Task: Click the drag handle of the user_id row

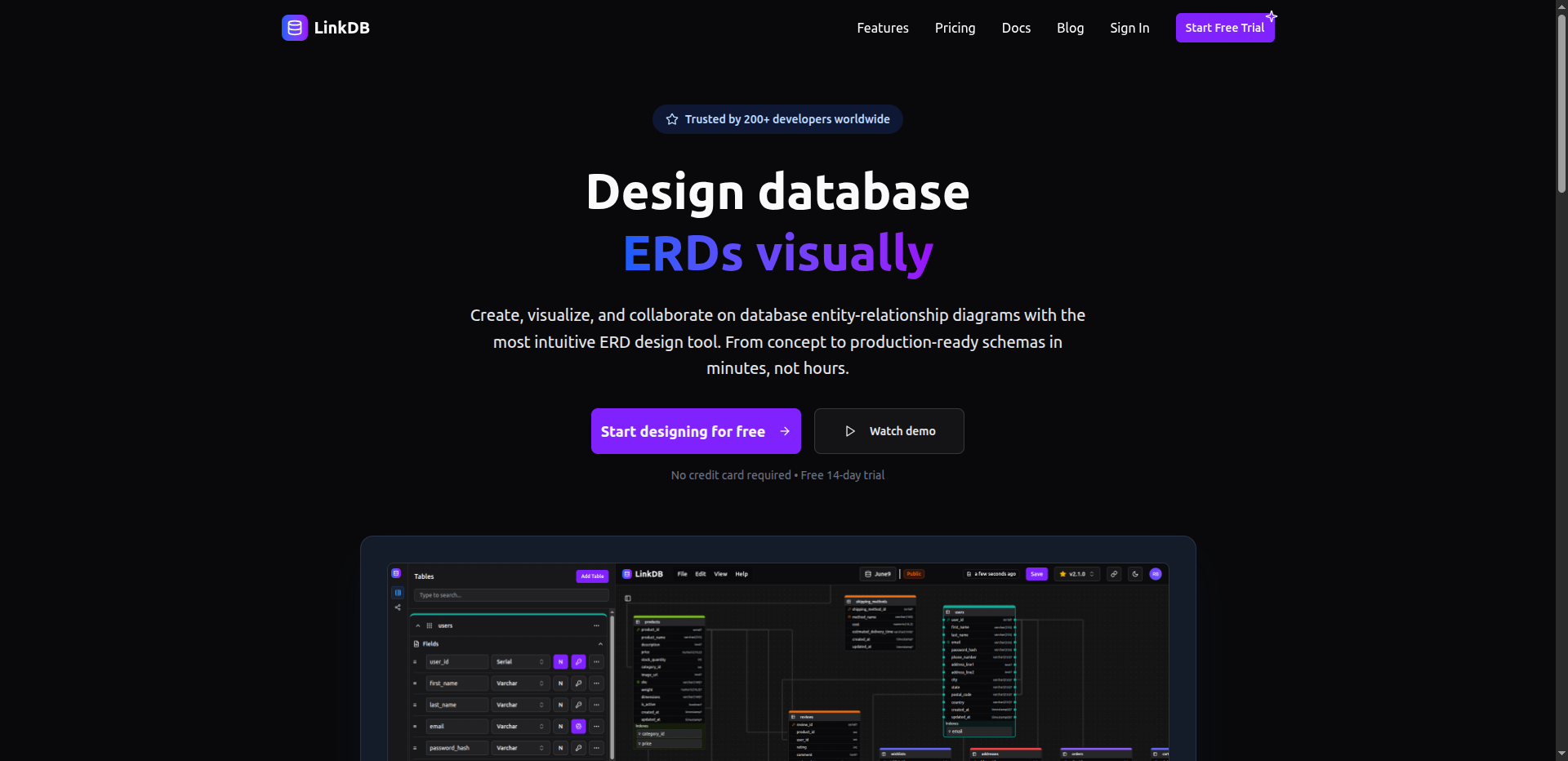Action: [415, 662]
